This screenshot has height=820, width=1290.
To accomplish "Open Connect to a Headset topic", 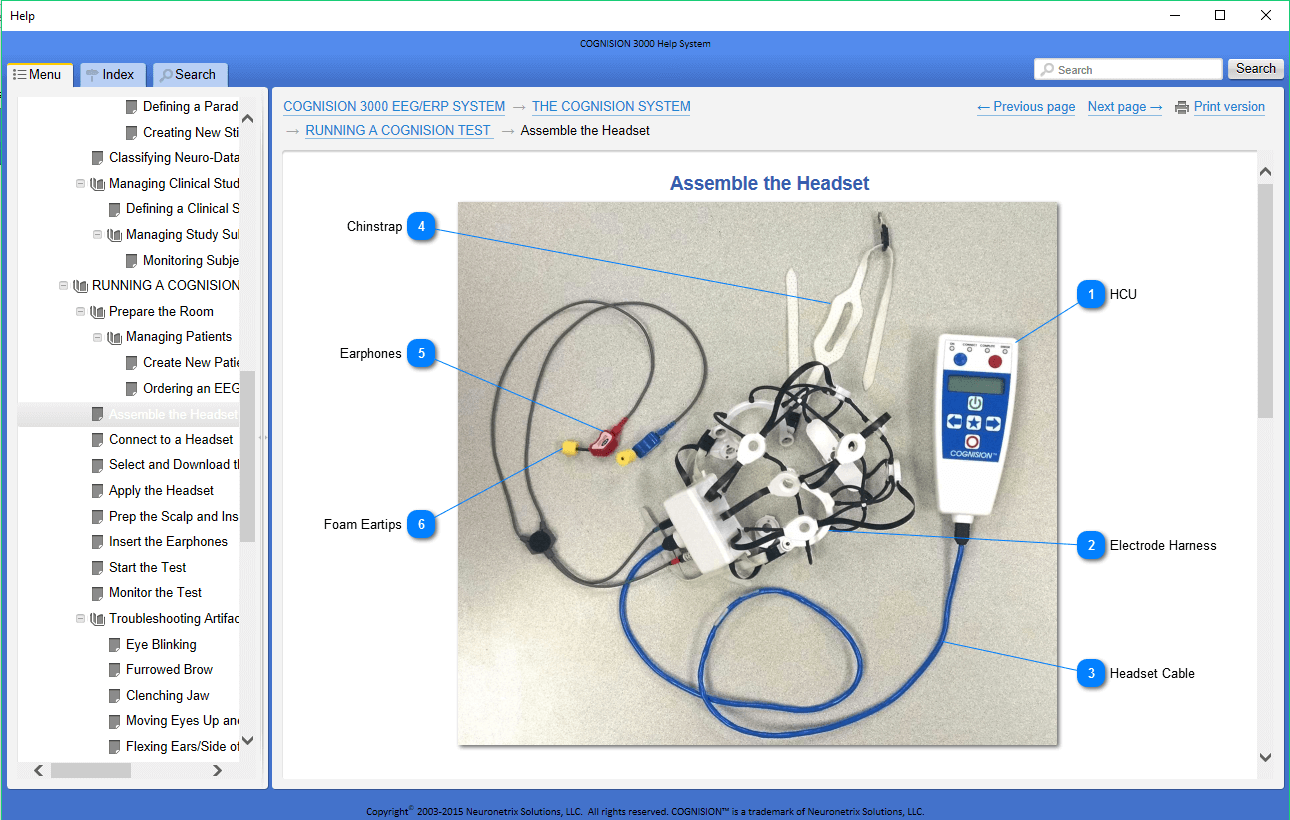I will (171, 439).
